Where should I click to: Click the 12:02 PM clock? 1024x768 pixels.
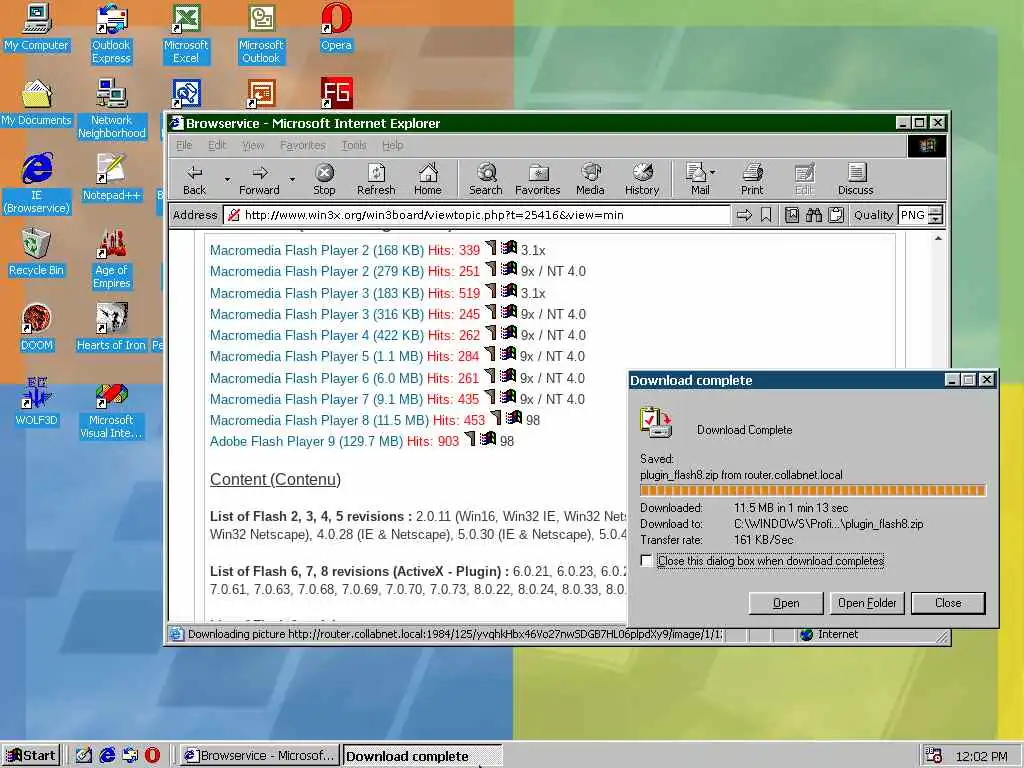981,756
